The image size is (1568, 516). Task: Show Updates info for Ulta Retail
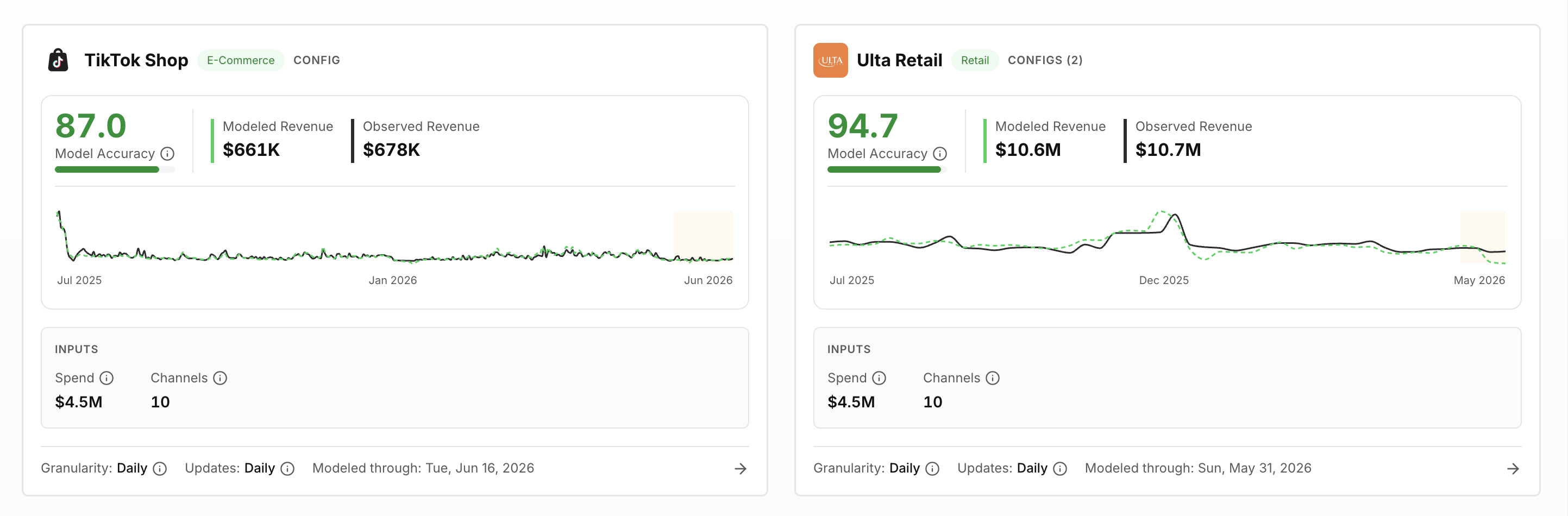pos(1061,469)
